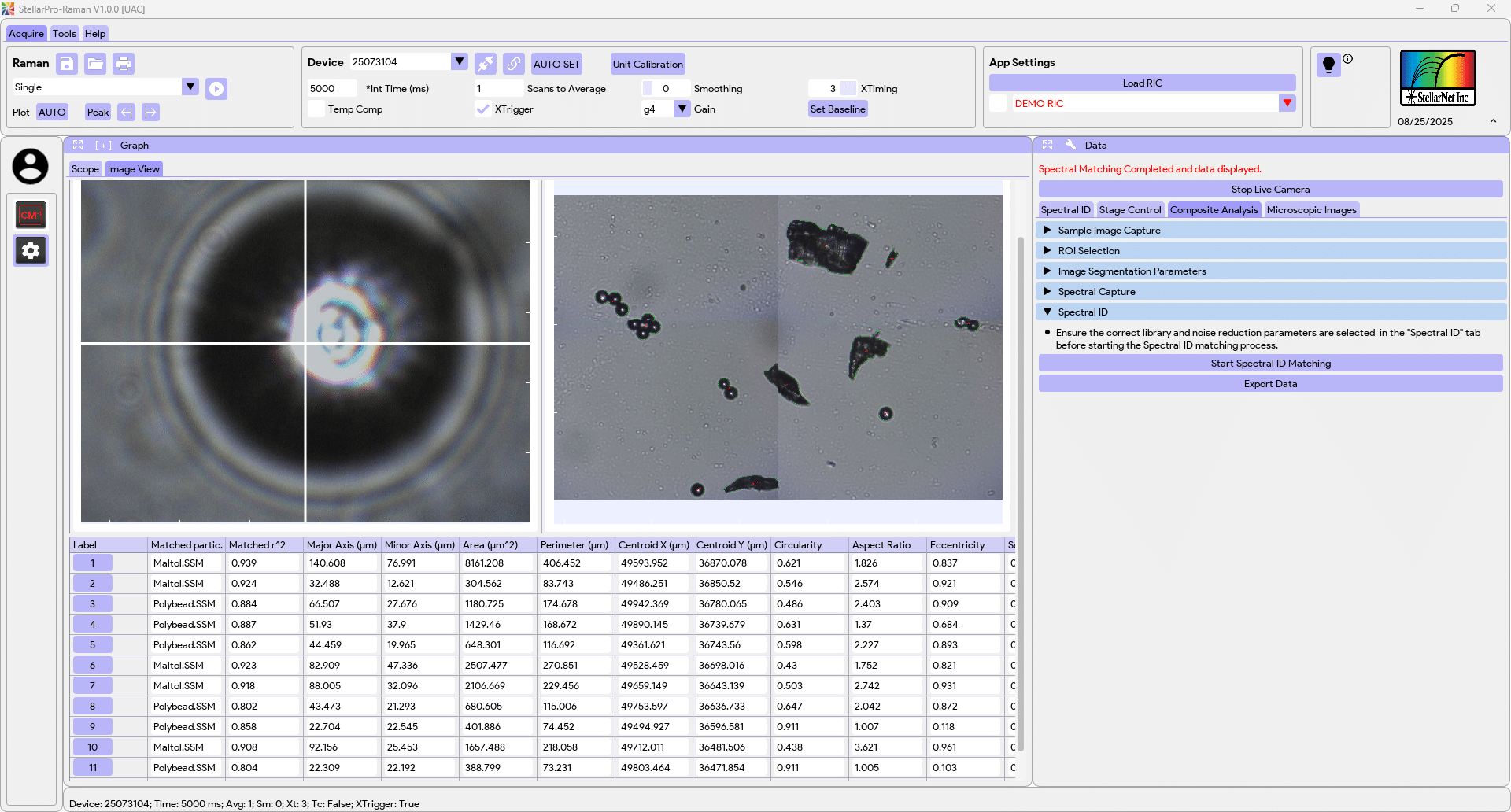Click the Peak button
1511x812 pixels.
coord(98,113)
